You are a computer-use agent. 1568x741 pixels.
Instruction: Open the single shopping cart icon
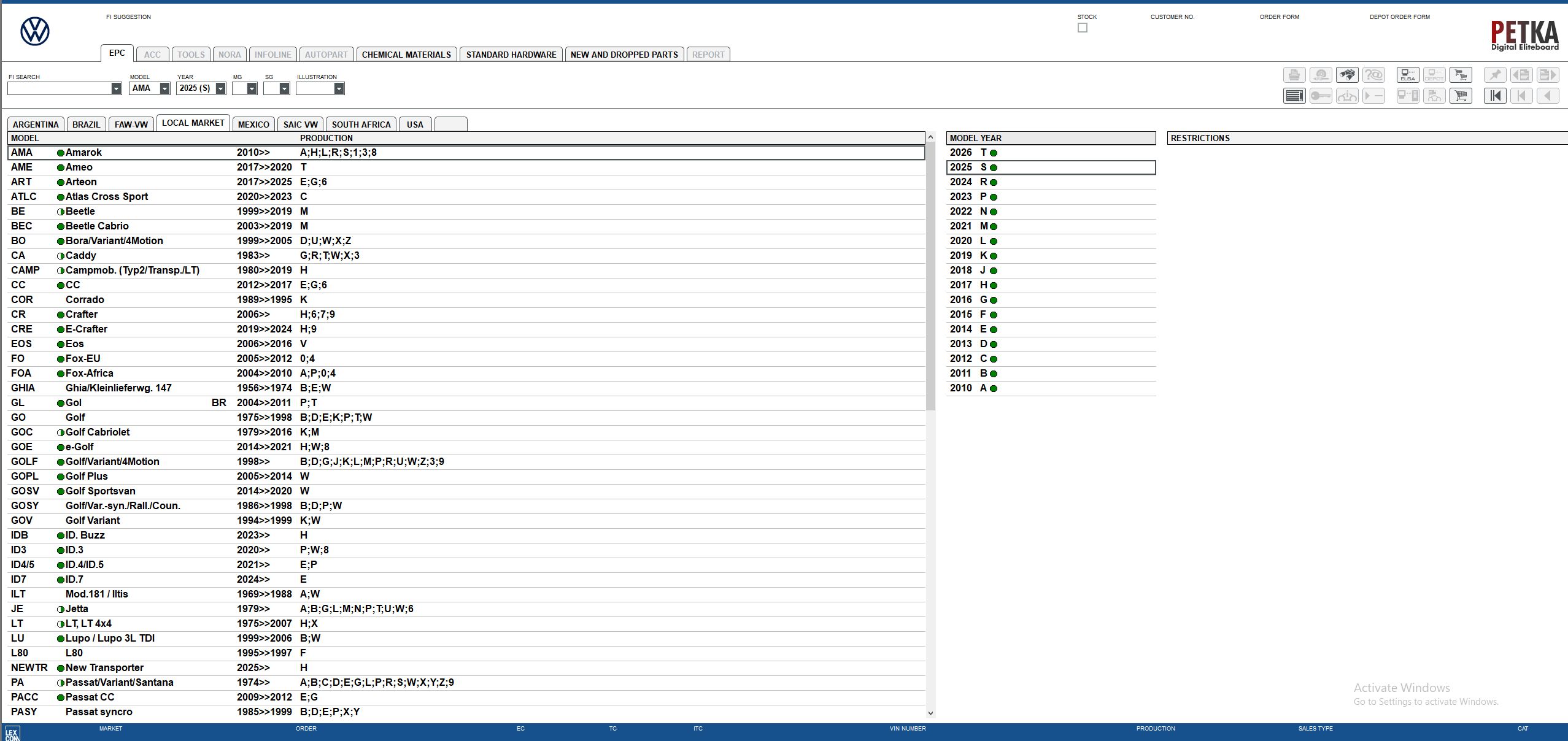pyautogui.click(x=1461, y=96)
